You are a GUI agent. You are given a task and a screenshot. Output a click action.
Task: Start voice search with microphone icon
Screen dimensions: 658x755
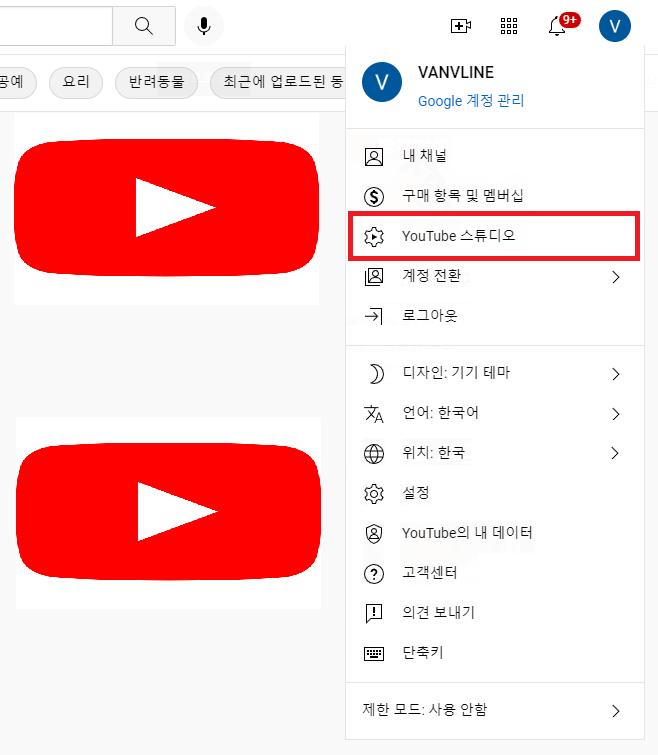(x=204, y=26)
